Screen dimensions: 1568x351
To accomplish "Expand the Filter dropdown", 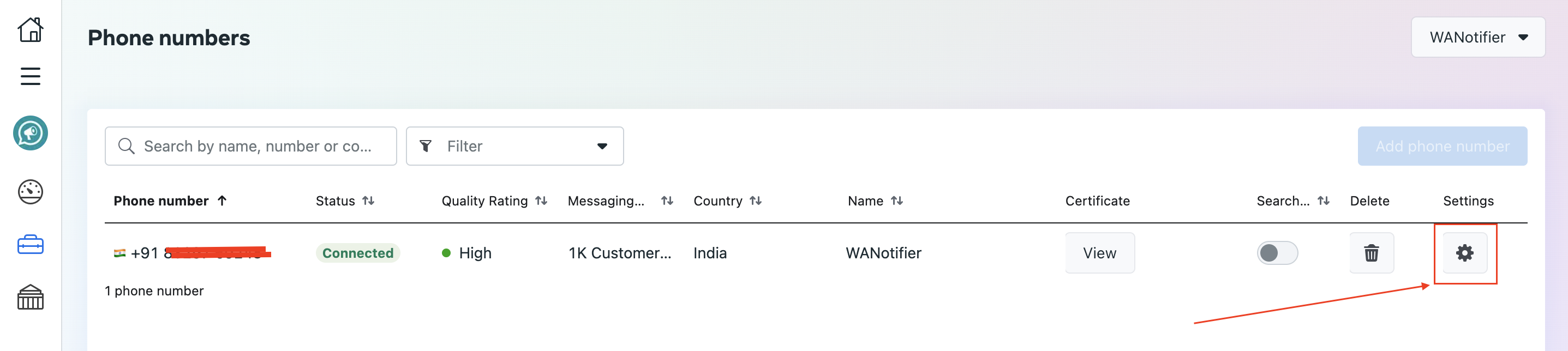I will (x=514, y=146).
